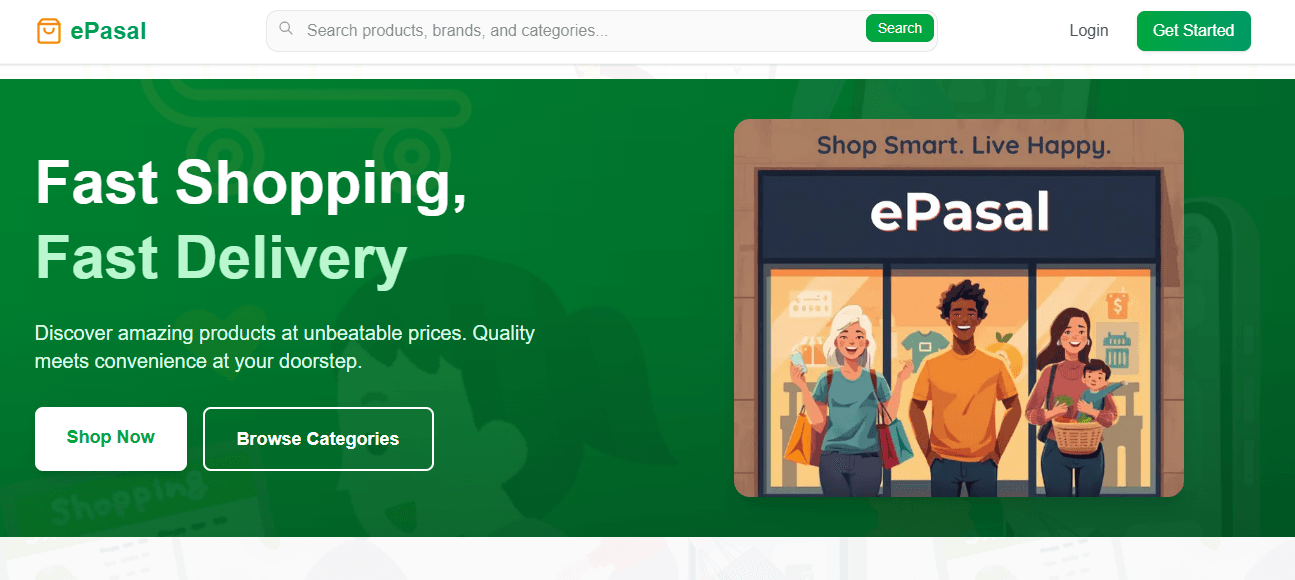Image resolution: width=1295 pixels, height=580 pixels.
Task: Click the Discover amazing products description
Action: click(x=285, y=347)
